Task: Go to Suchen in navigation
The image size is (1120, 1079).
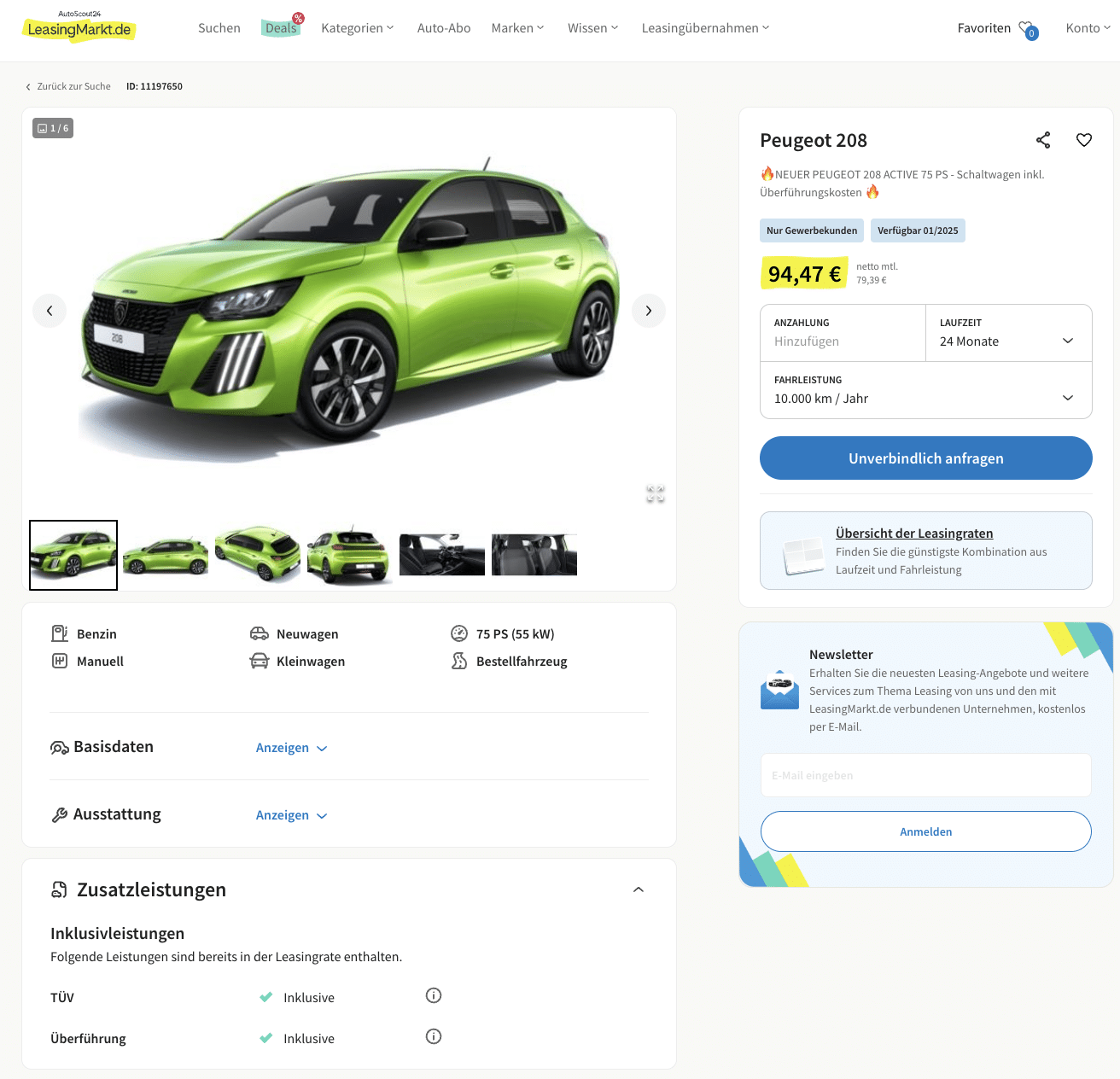Action: (219, 28)
